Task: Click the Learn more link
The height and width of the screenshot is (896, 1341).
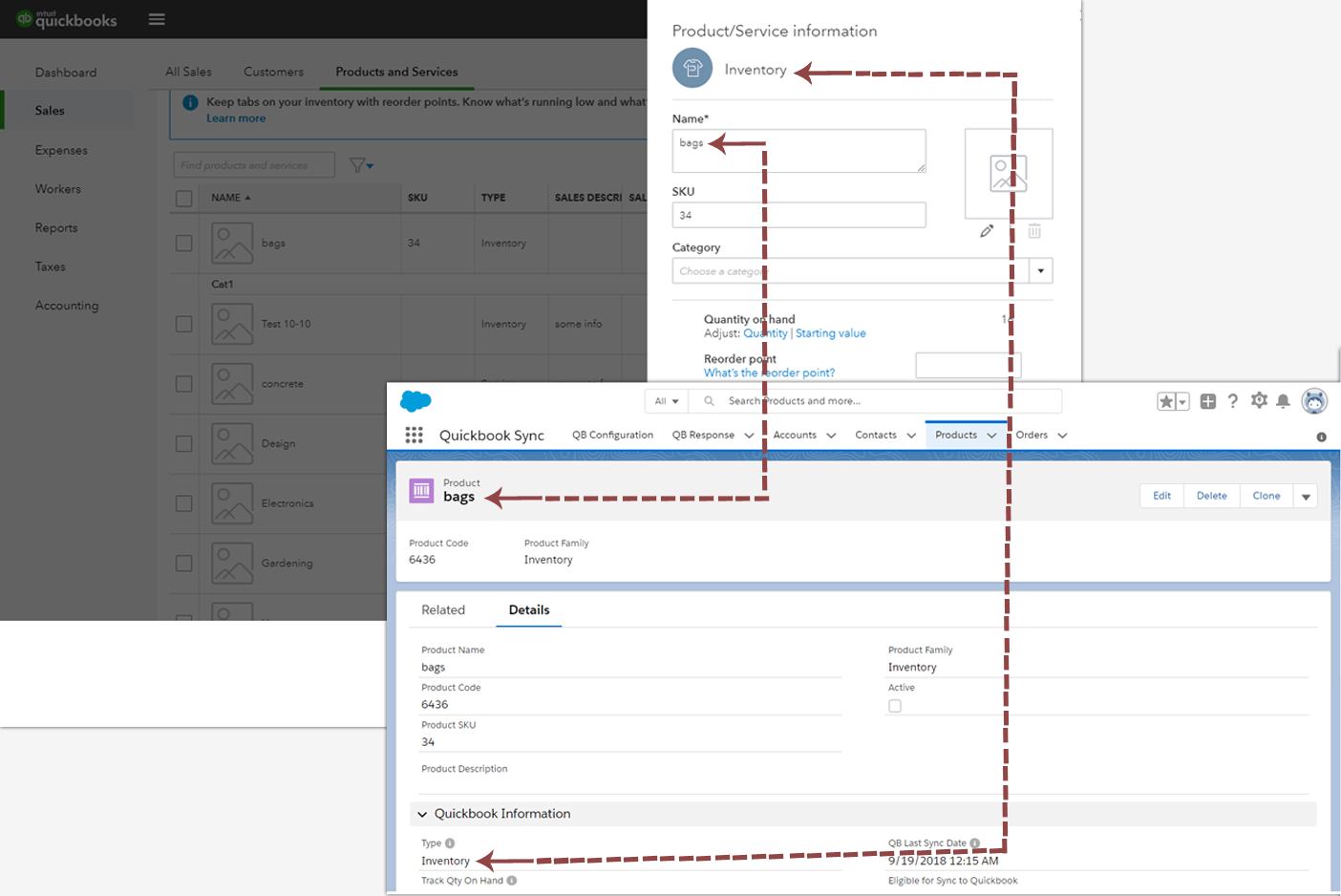Action: 236,118
